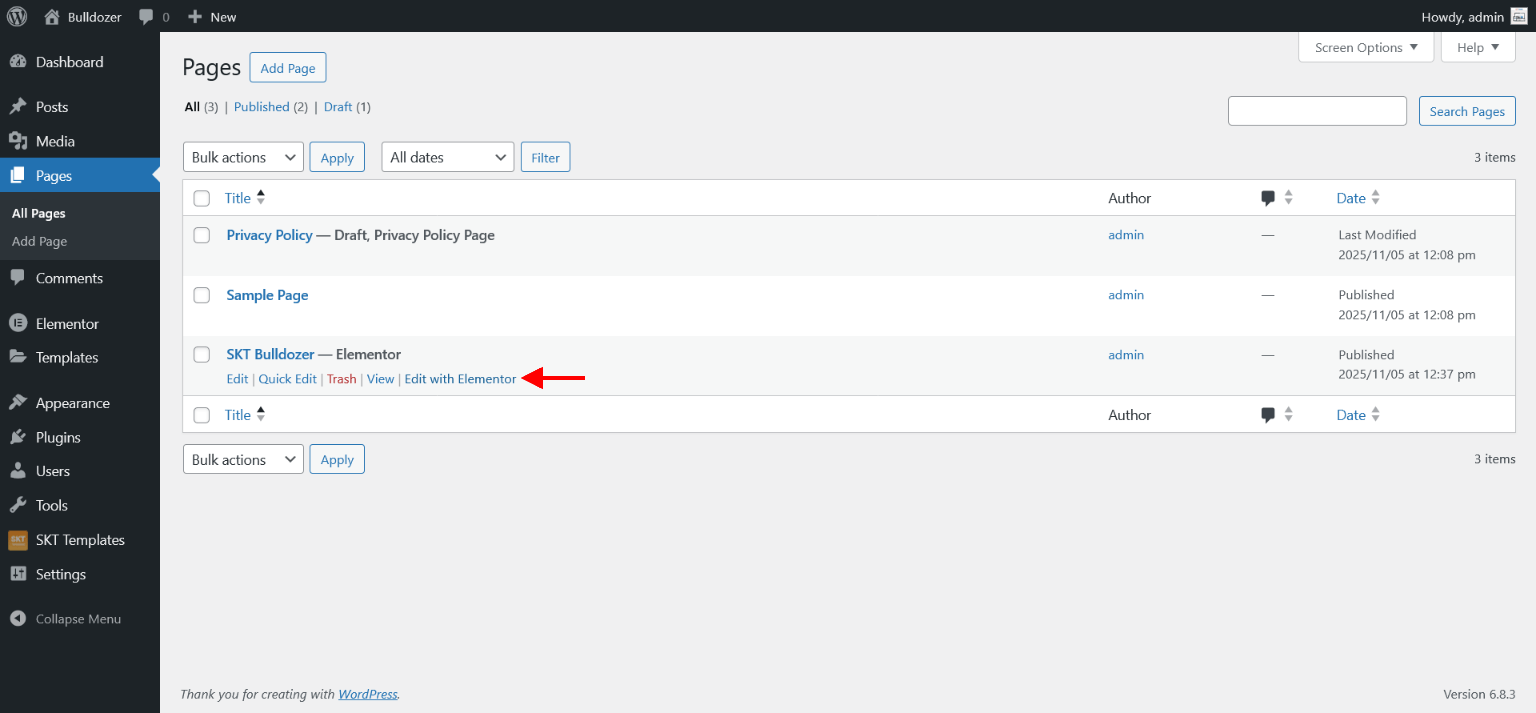Open the top Bulk actions dropdown
The width and height of the screenshot is (1536, 713).
243,157
